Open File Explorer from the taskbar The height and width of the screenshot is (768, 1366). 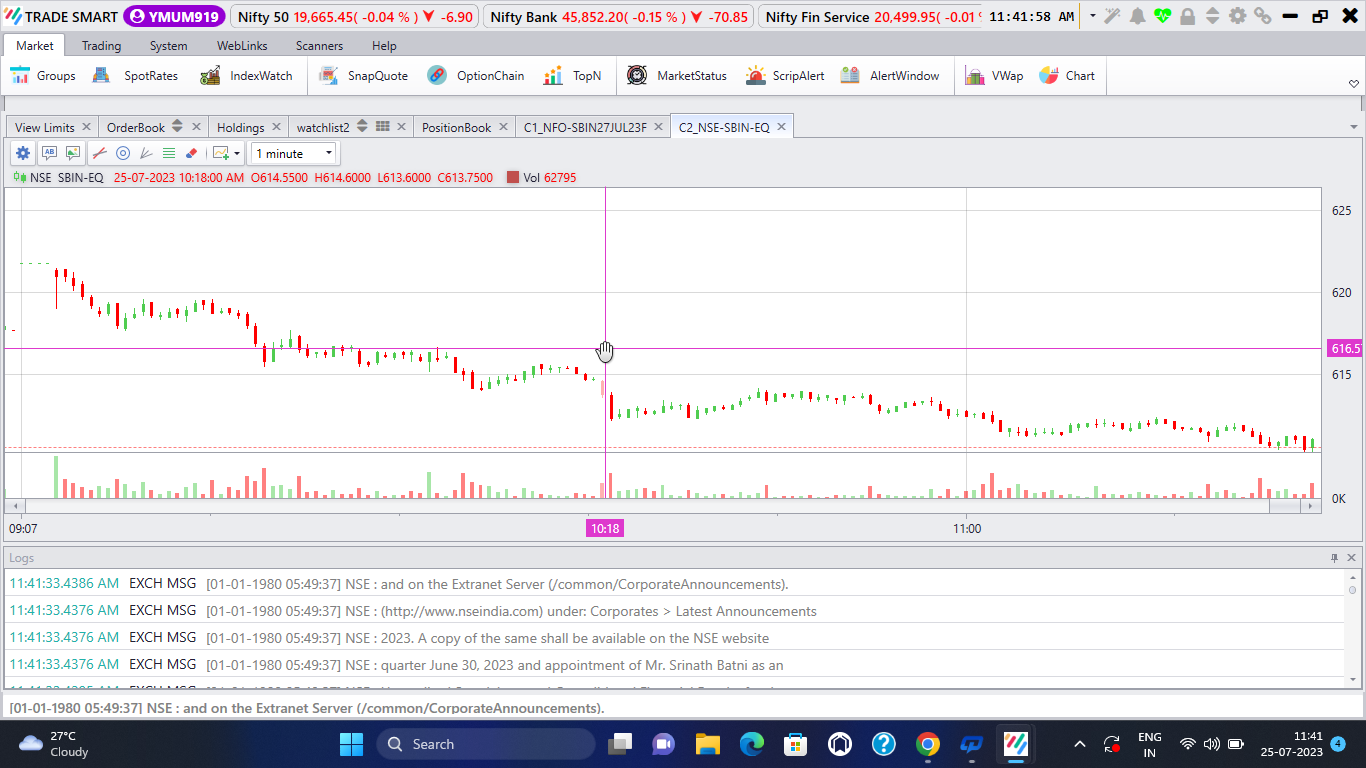(x=707, y=744)
